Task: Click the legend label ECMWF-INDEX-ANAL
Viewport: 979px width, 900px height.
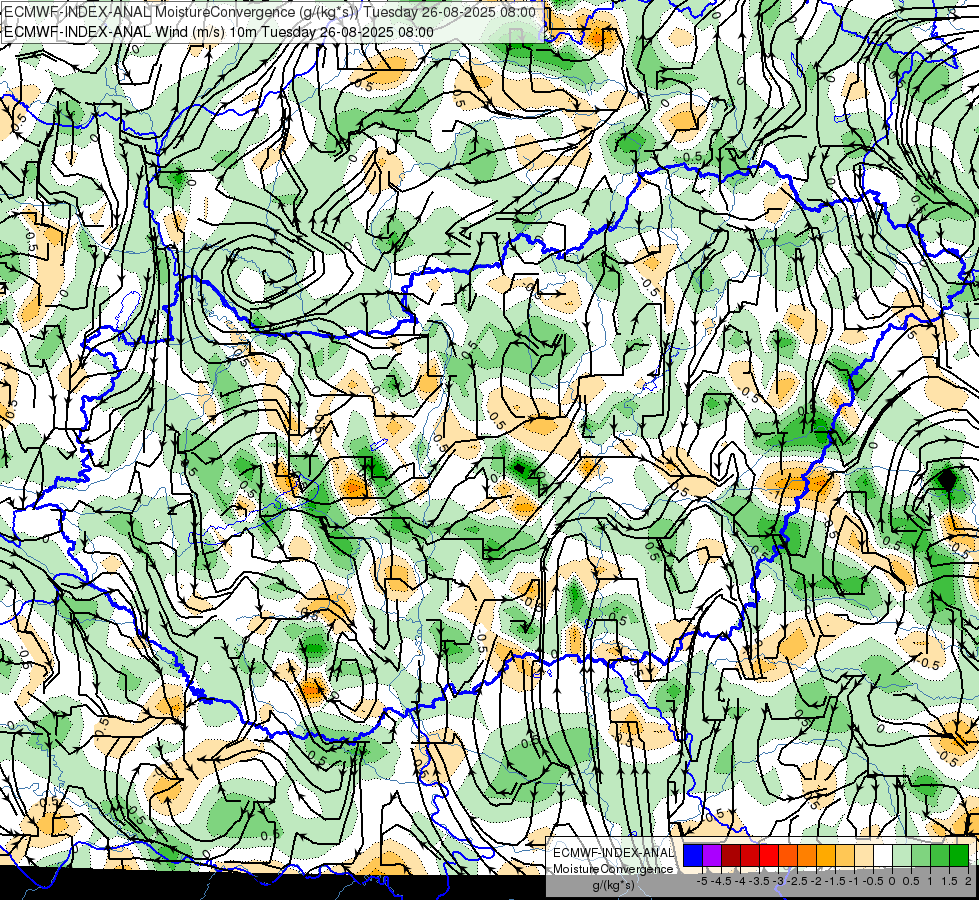Action: (613, 853)
